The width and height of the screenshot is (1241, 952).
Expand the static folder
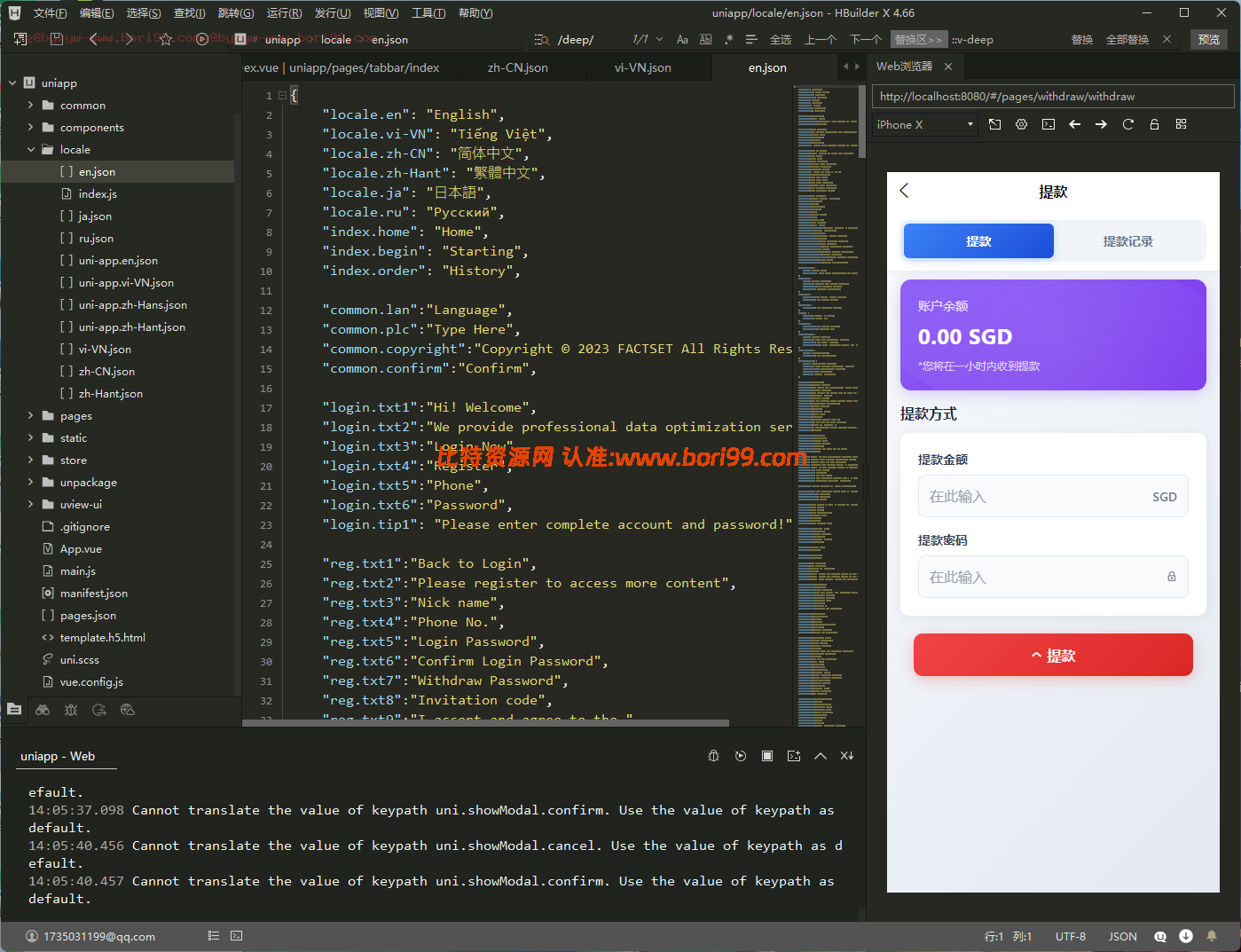click(31, 437)
